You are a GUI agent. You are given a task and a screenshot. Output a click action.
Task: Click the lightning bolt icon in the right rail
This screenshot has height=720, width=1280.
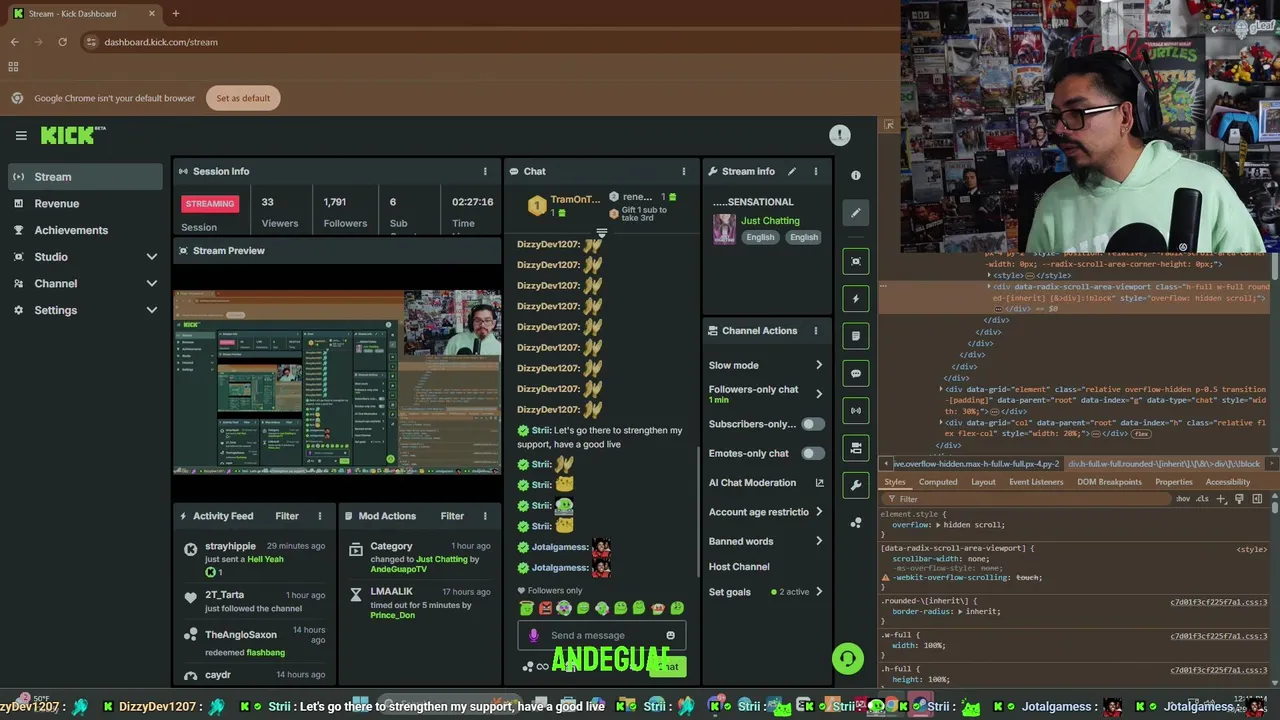pos(856,298)
